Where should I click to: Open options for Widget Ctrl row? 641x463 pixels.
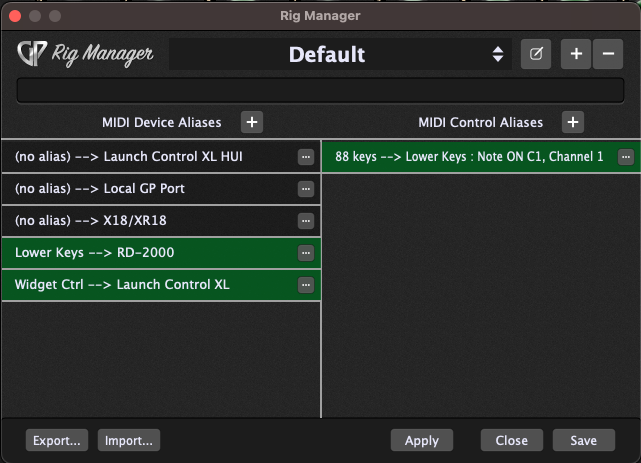306,285
